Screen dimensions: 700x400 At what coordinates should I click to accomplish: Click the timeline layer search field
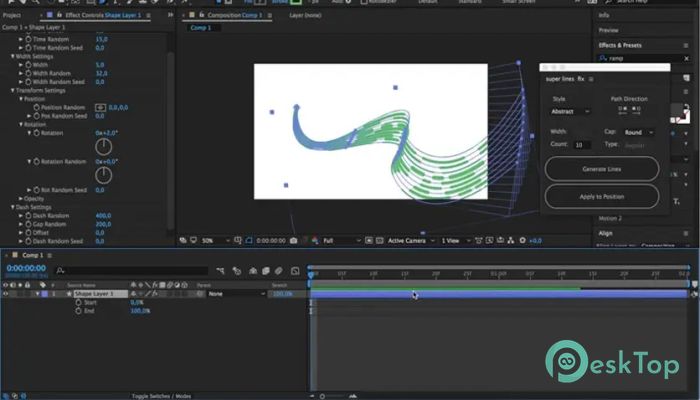pos(132,271)
